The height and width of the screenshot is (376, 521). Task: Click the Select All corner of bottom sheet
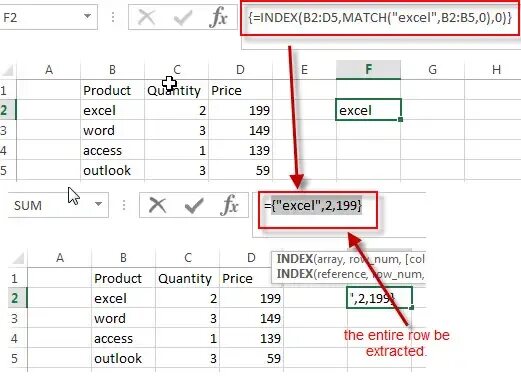[x=18, y=258]
